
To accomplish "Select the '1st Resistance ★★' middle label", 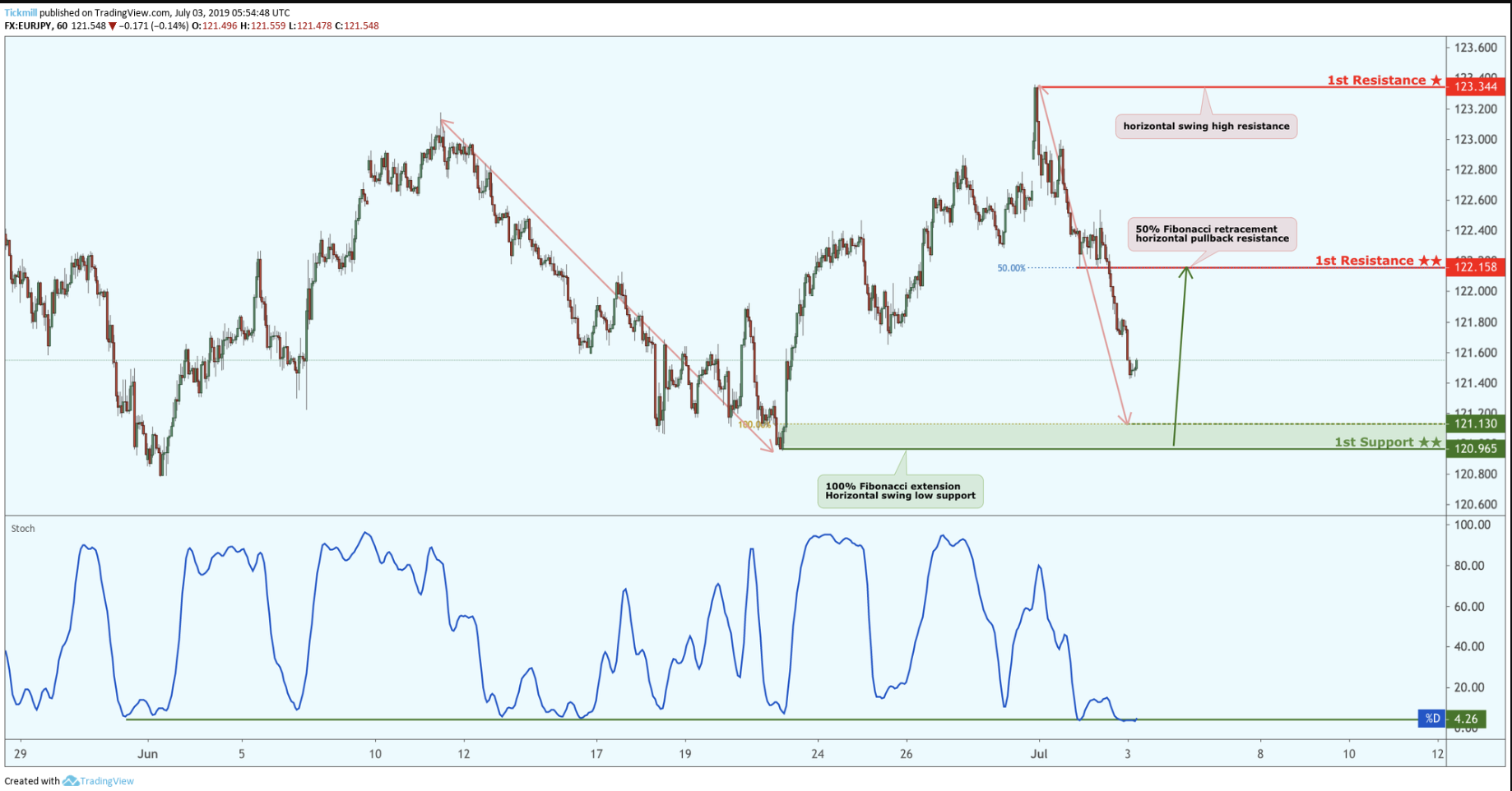I will coord(1378,261).
